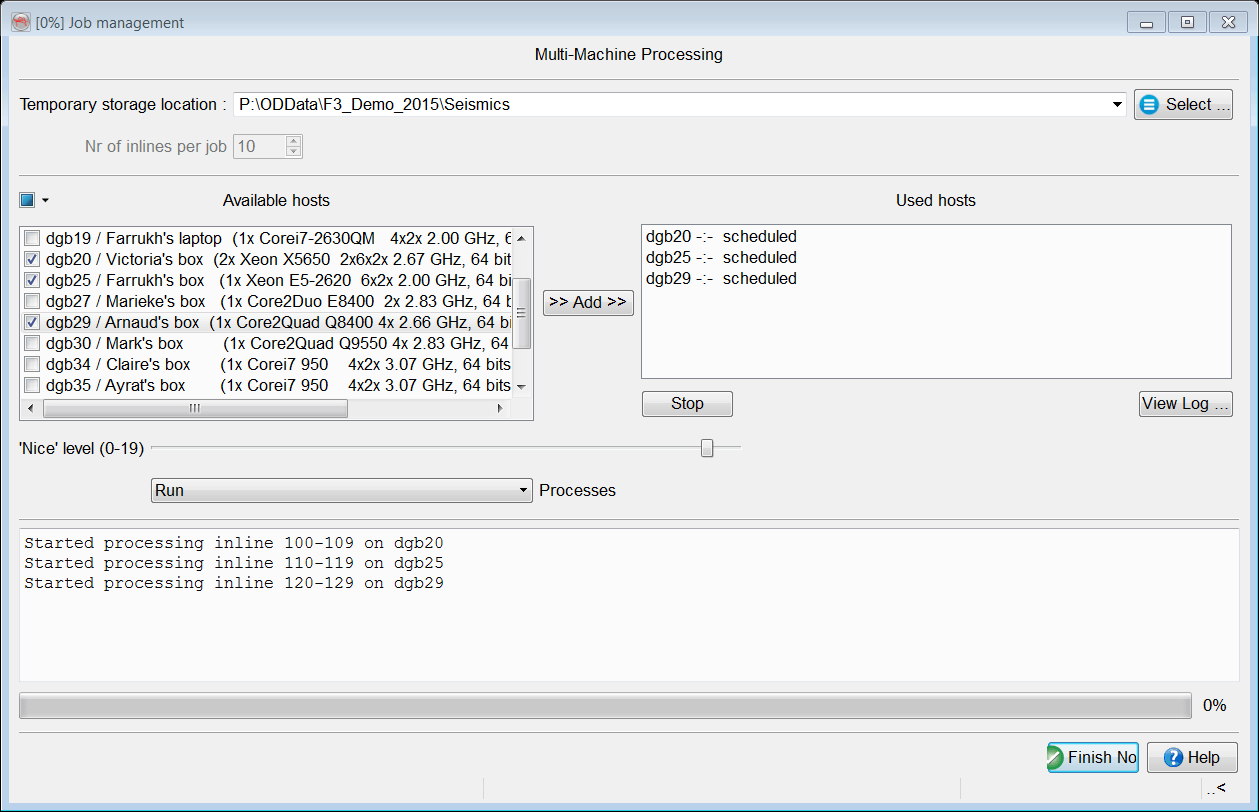Expand the Run processes dropdown
Image resolution: width=1259 pixels, height=812 pixels.
coord(522,491)
